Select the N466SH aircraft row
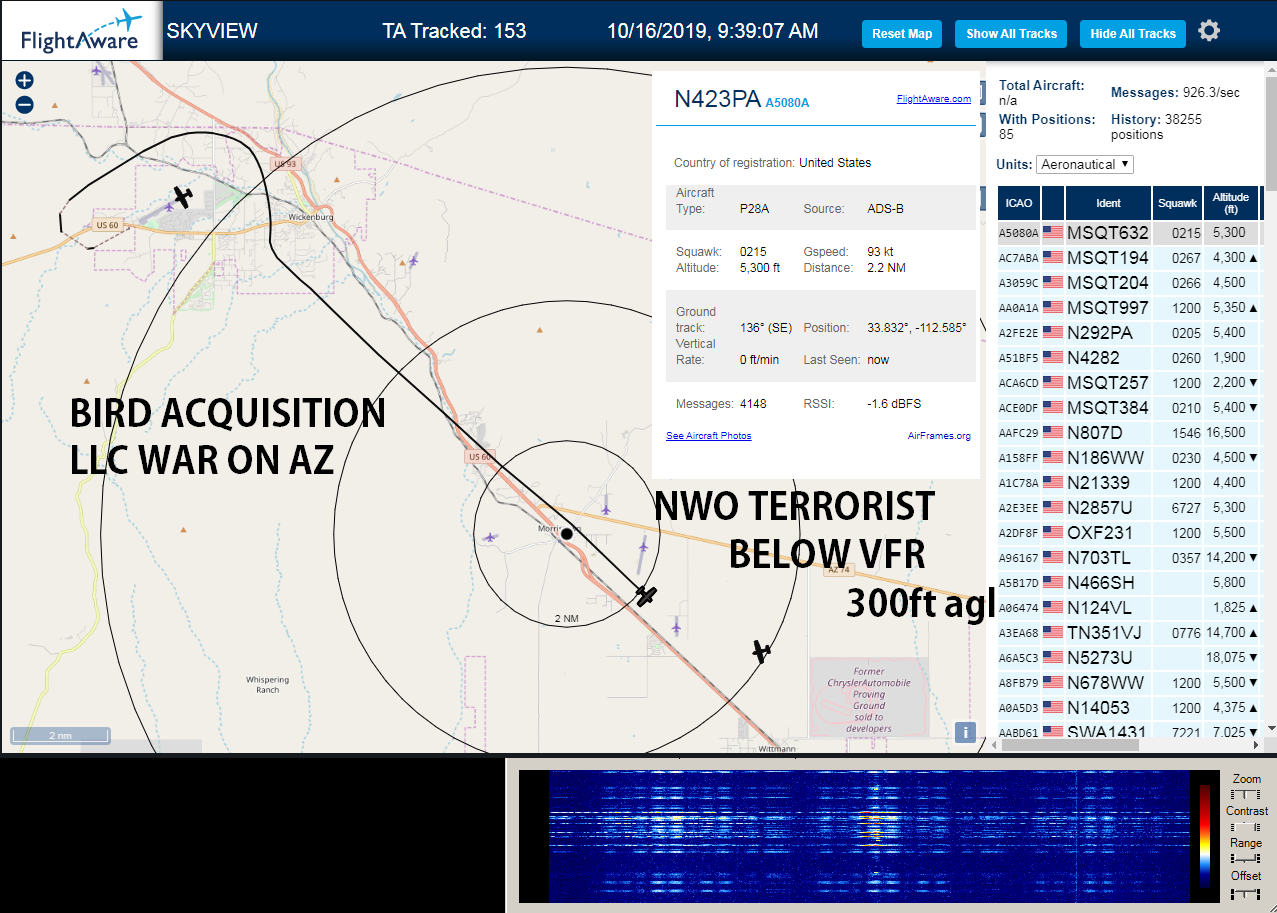The width and height of the screenshot is (1277, 913). (1130, 583)
